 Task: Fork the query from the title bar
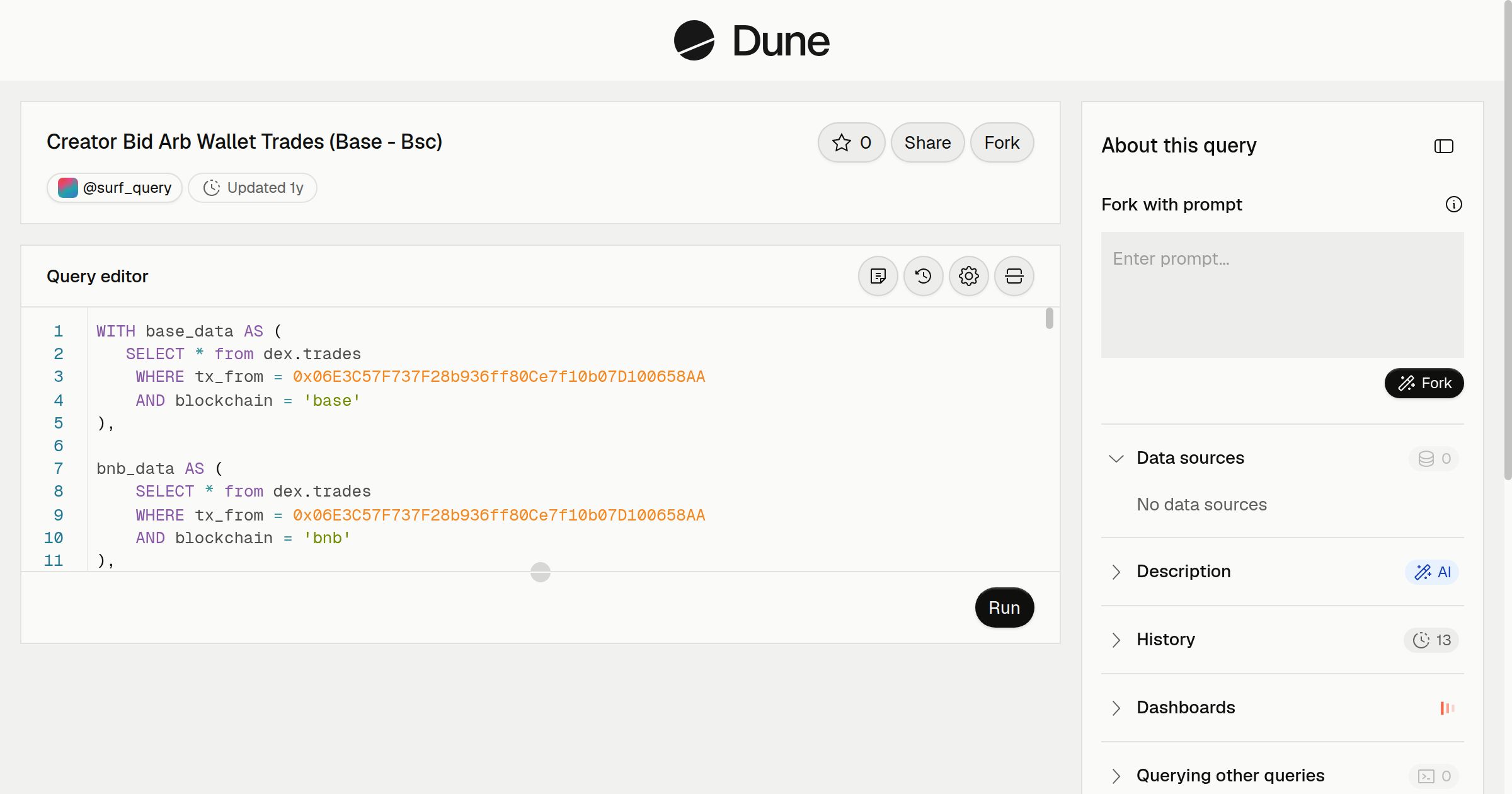[1002, 142]
